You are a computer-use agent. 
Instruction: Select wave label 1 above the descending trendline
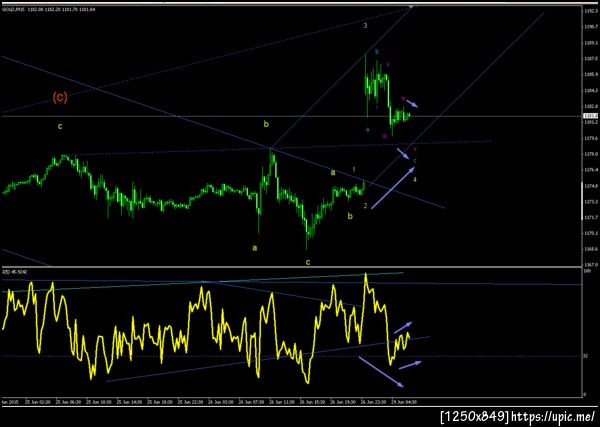coord(354,169)
